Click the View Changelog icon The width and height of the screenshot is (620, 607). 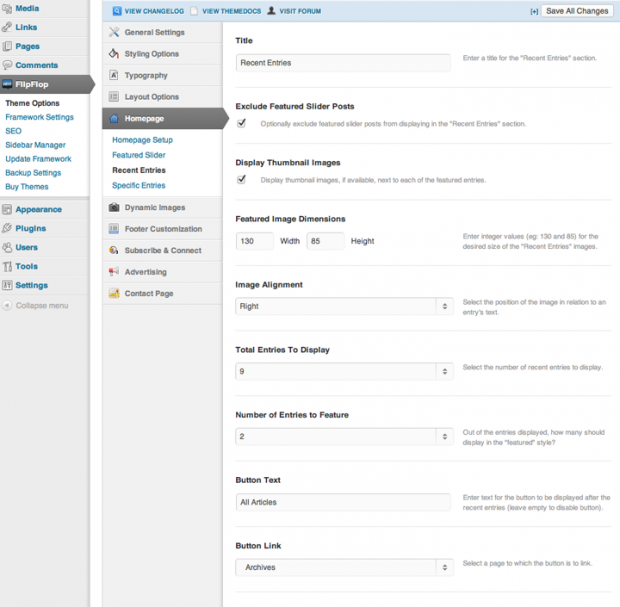pos(117,11)
